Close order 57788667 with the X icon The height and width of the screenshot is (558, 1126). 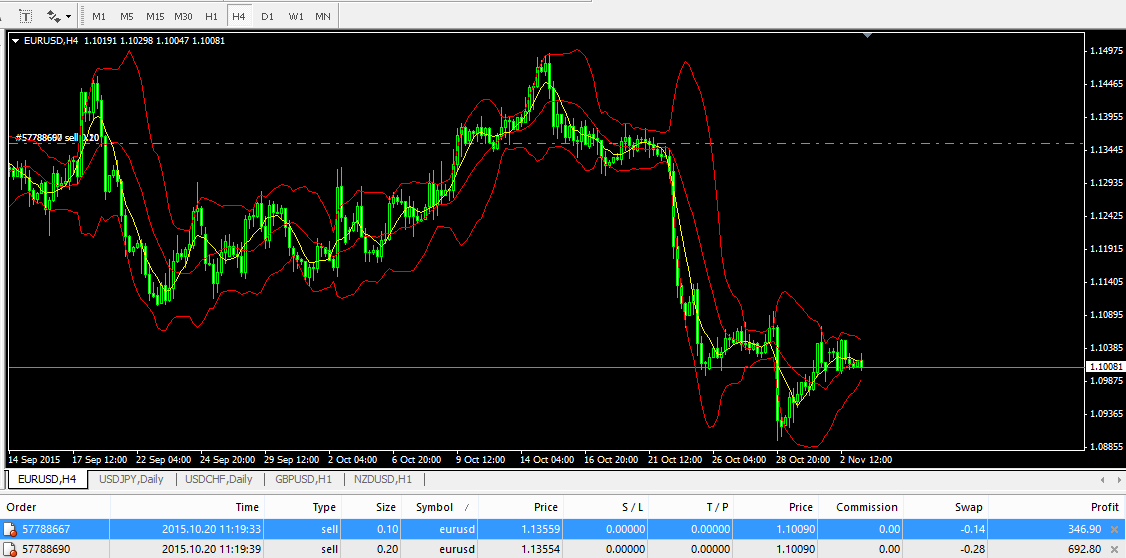[1115, 529]
